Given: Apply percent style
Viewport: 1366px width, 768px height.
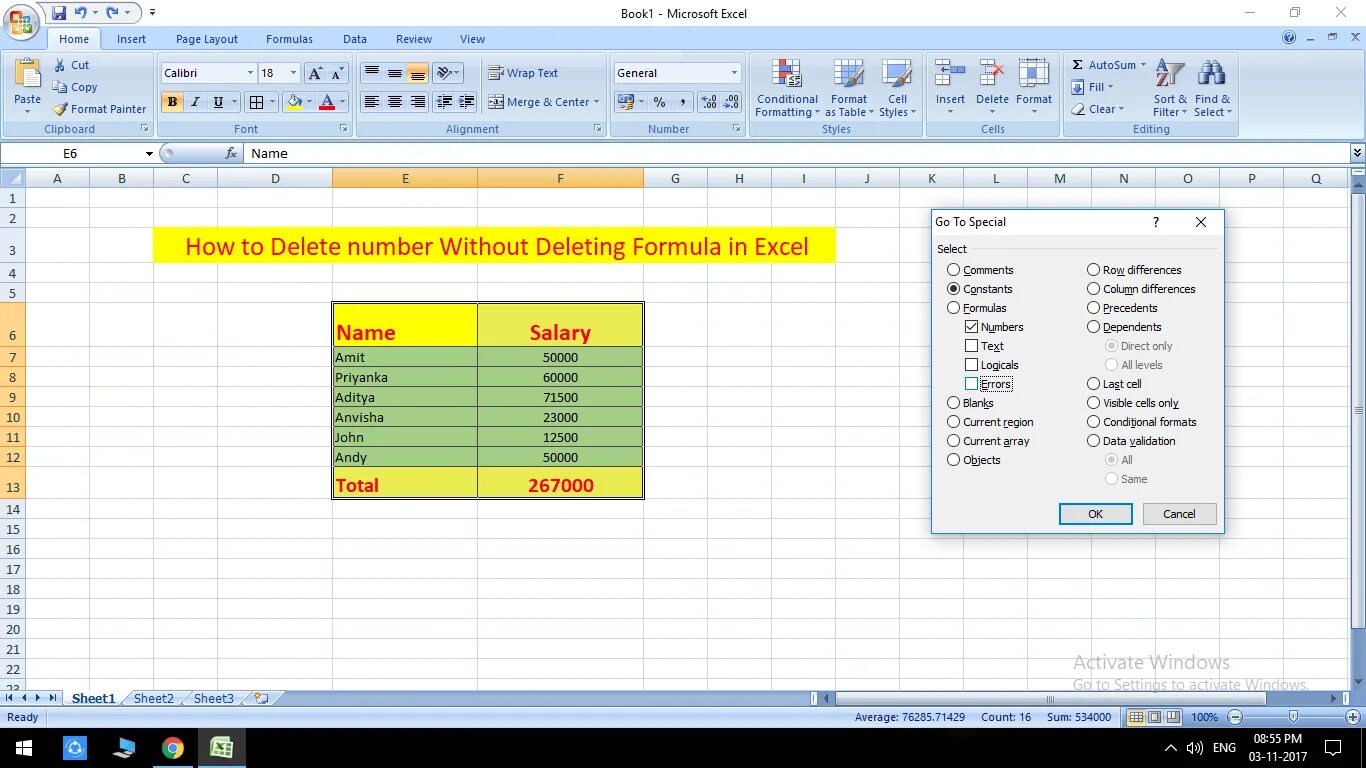Looking at the screenshot, I should [659, 102].
